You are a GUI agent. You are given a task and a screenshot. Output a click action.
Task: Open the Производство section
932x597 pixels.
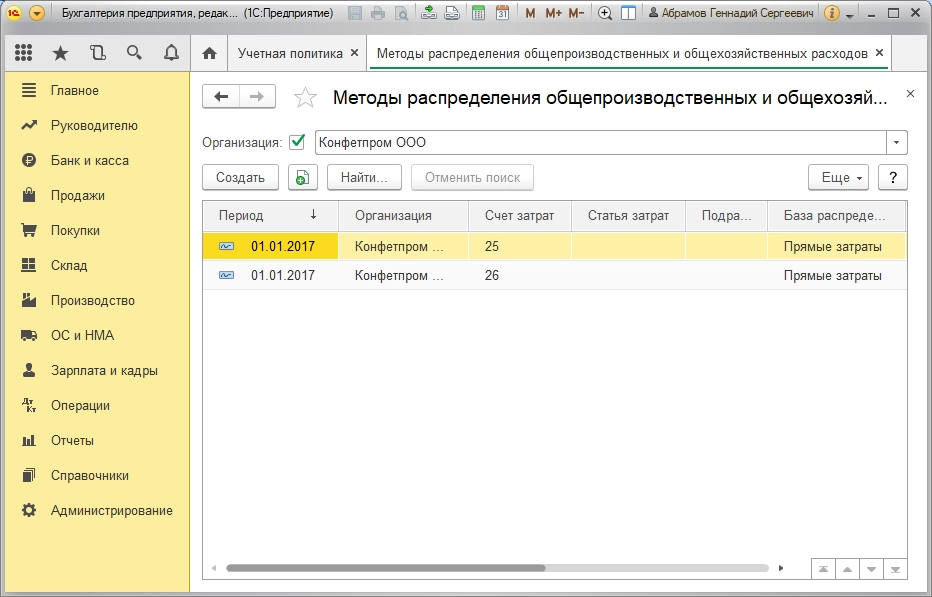(x=97, y=301)
